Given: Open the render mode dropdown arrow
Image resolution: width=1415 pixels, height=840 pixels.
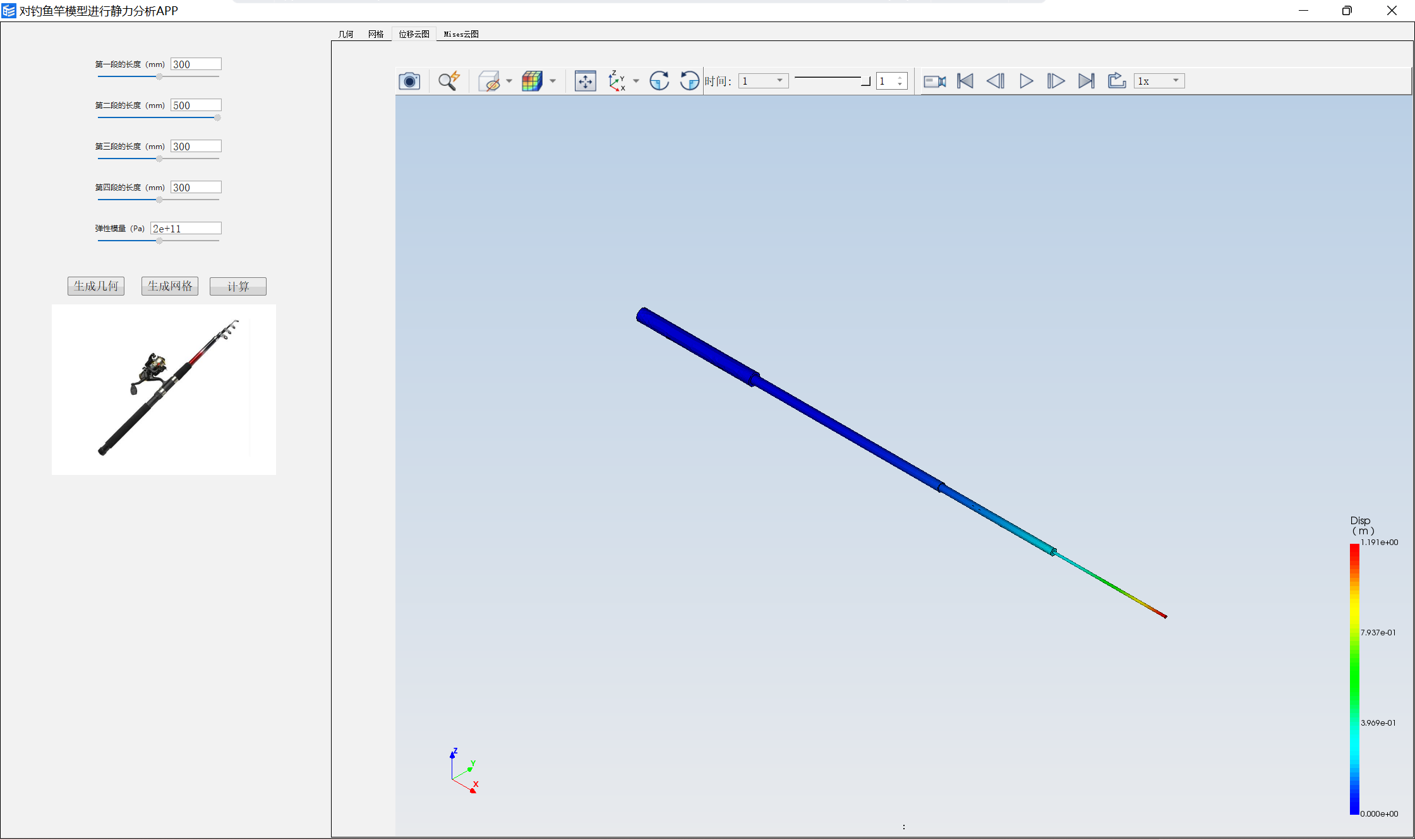Looking at the screenshot, I should (553, 81).
